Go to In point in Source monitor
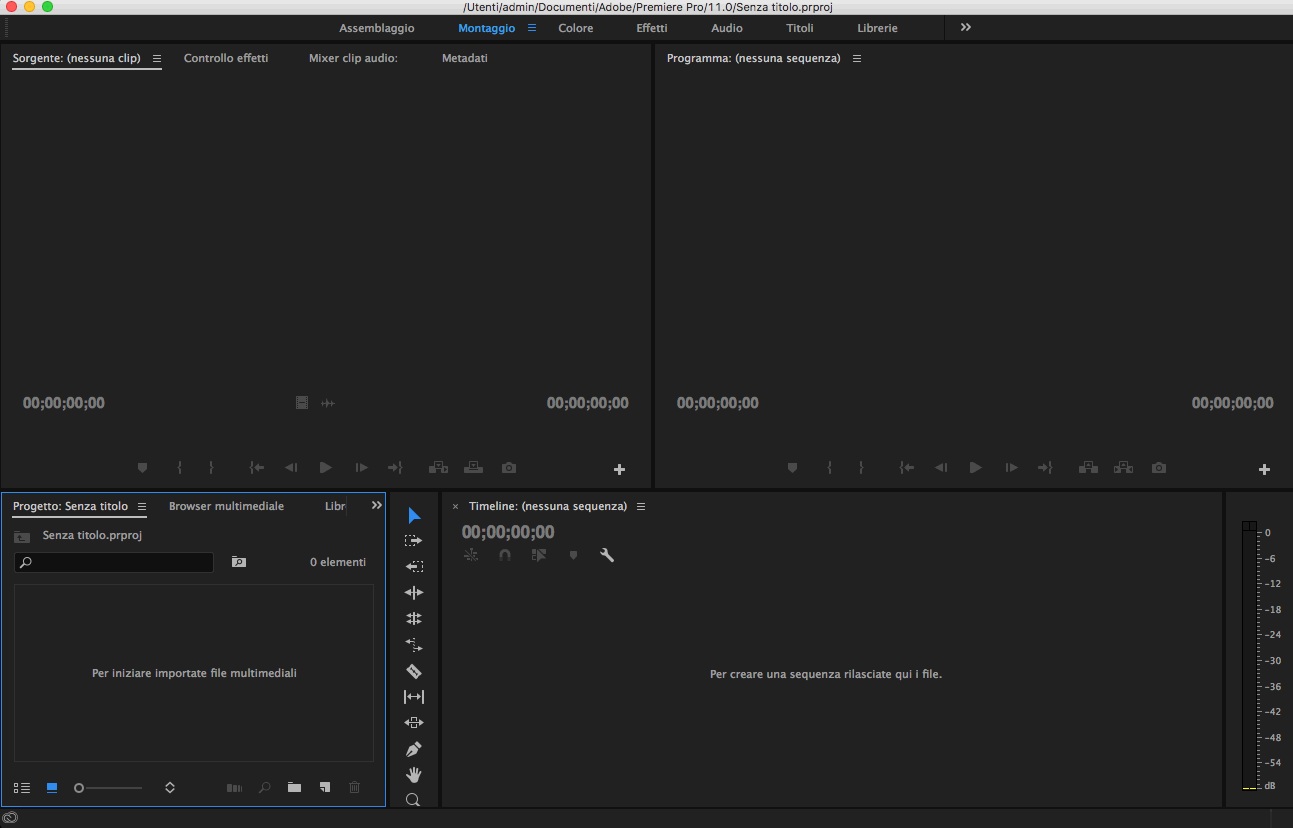This screenshot has height=828, width=1293. 257,467
